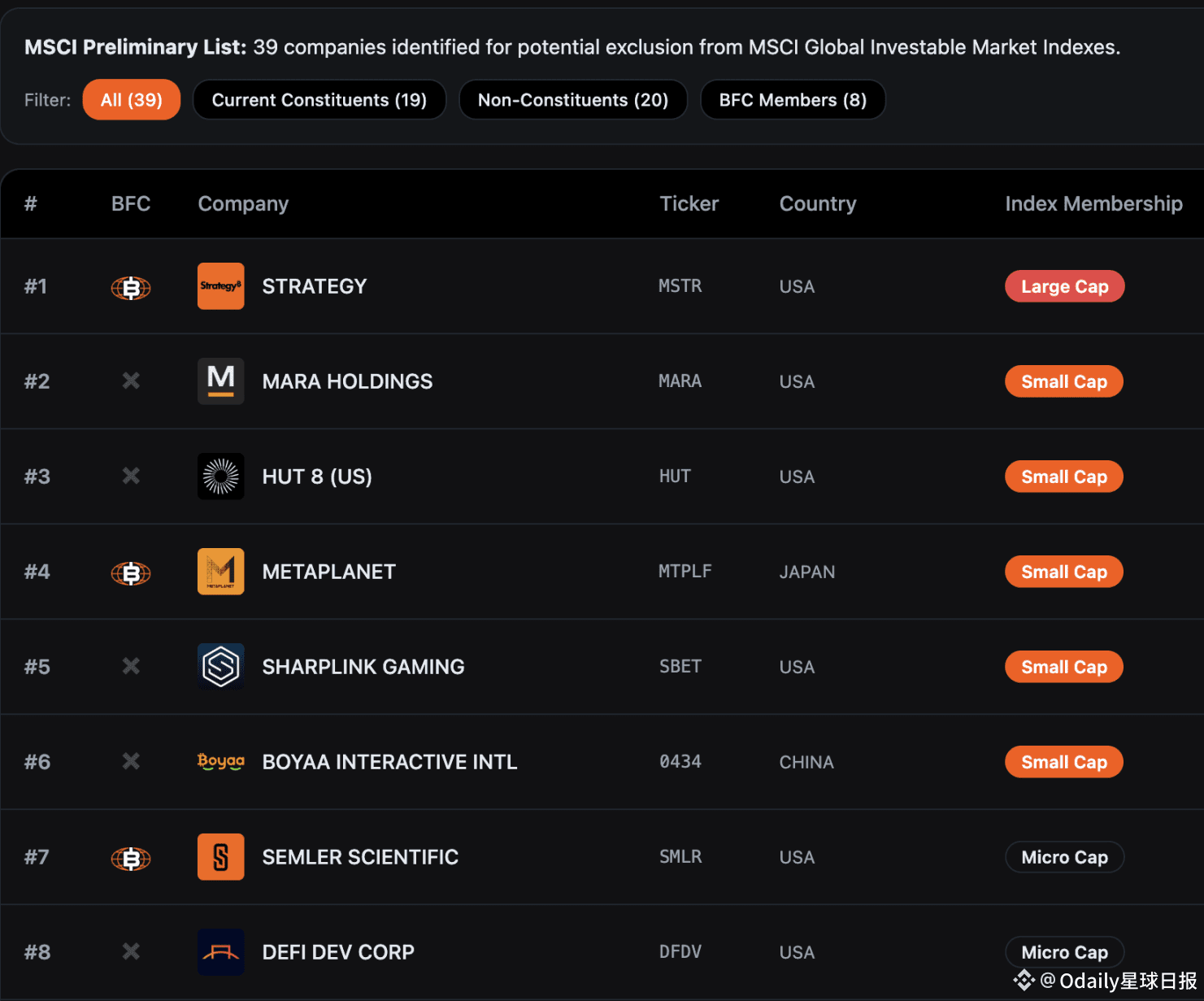
Task: Click the Boyaa logo icon
Action: pos(220,762)
